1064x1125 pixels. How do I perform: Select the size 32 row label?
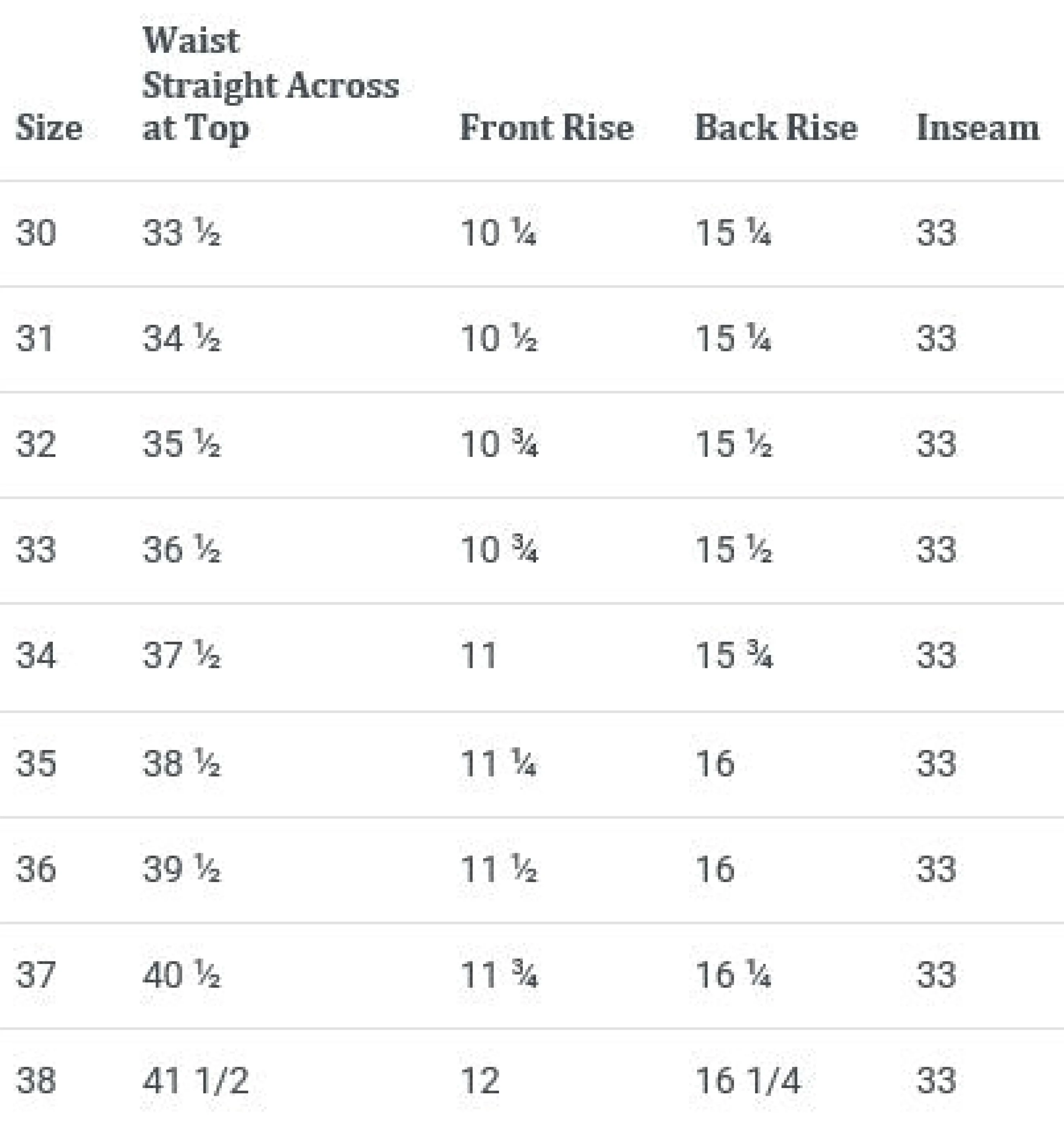[x=36, y=444]
